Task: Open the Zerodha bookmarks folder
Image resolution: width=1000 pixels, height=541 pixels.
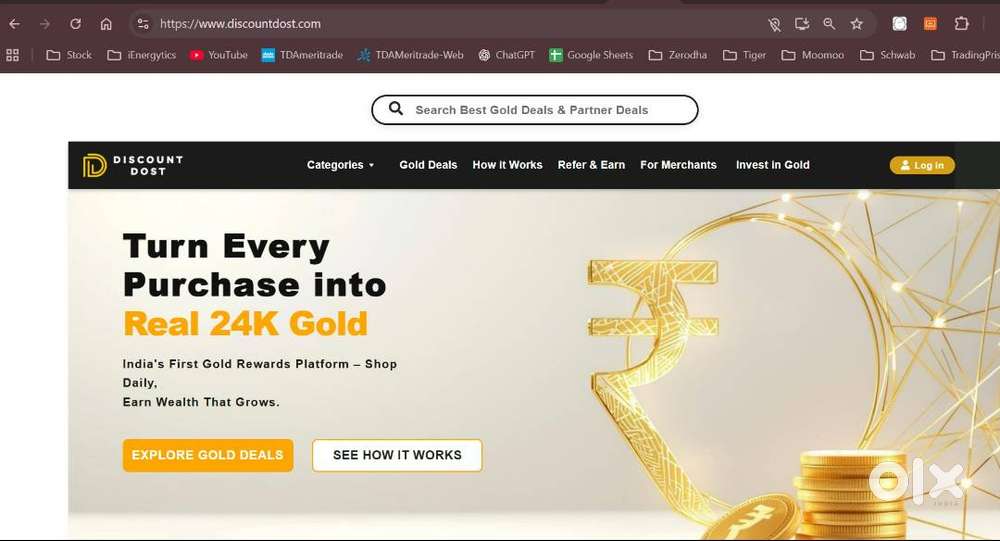Action: coord(677,56)
